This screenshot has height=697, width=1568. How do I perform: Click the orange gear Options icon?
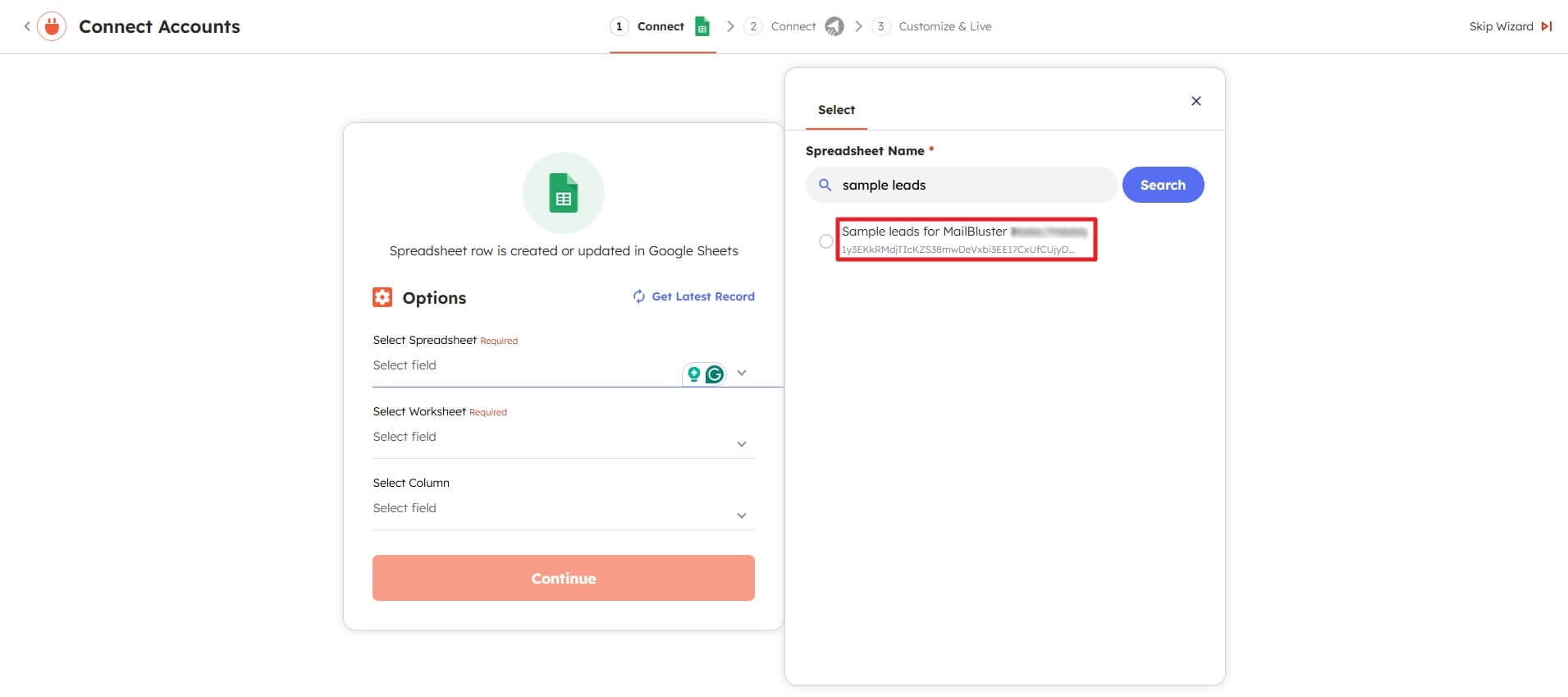(382, 297)
